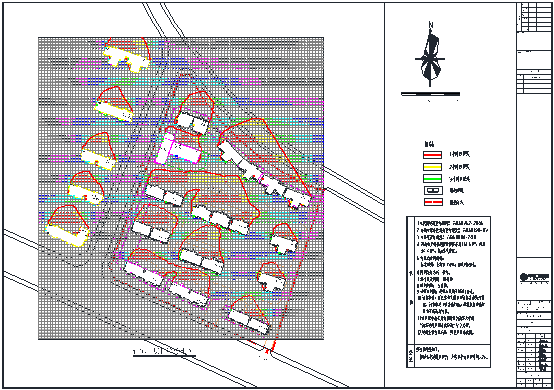Click the building outline legend symbol
Image resolution: width=554 pixels, height=390 pixels.
pos(432,190)
